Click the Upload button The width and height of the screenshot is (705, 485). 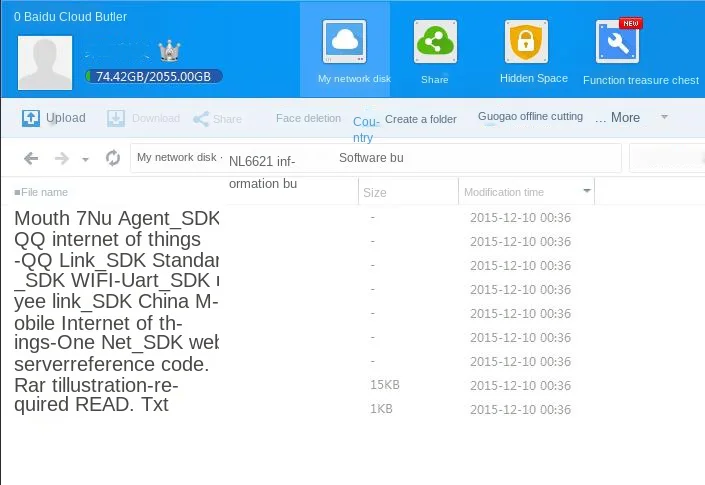tap(54, 118)
